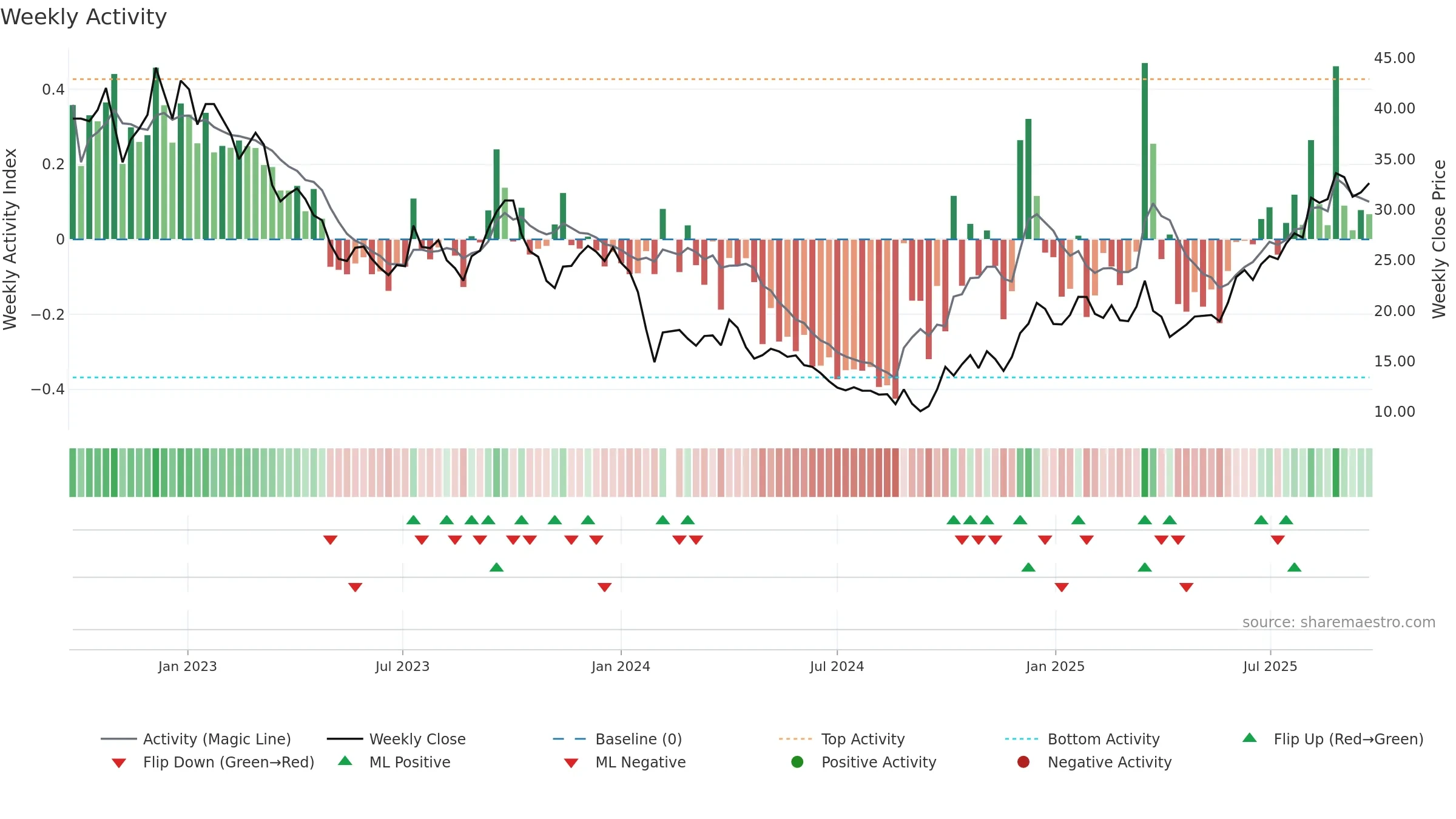Toggle the Baseline (0) legend entry
The height and width of the screenshot is (819, 1456).
click(618, 739)
